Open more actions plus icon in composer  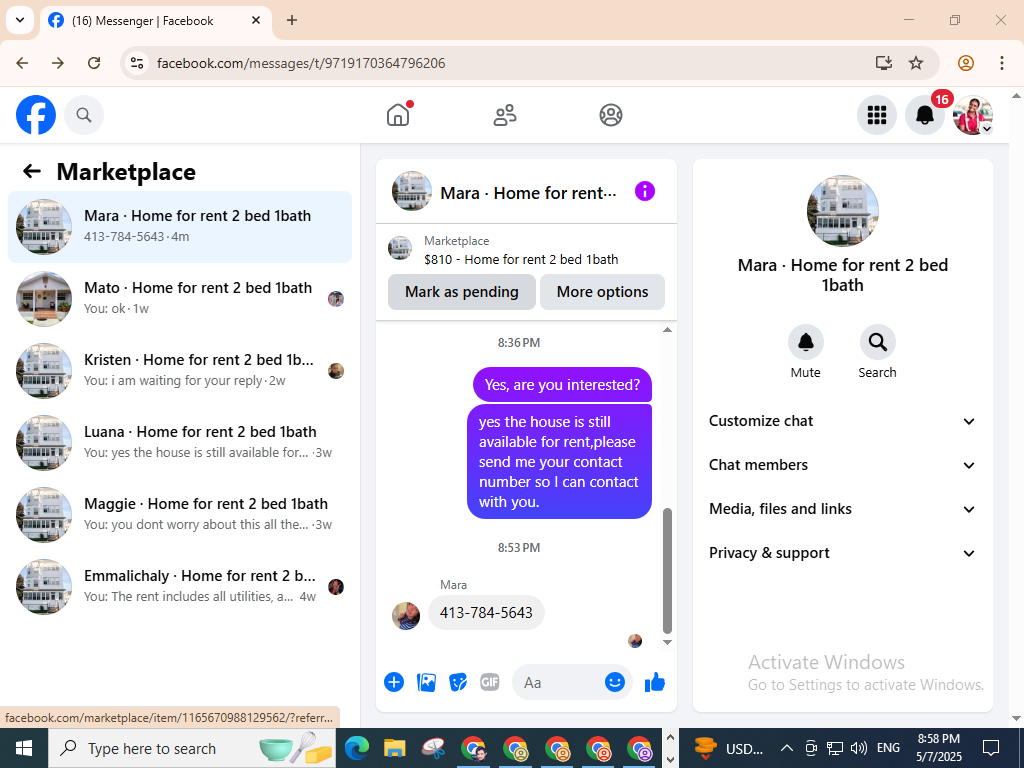(x=394, y=682)
